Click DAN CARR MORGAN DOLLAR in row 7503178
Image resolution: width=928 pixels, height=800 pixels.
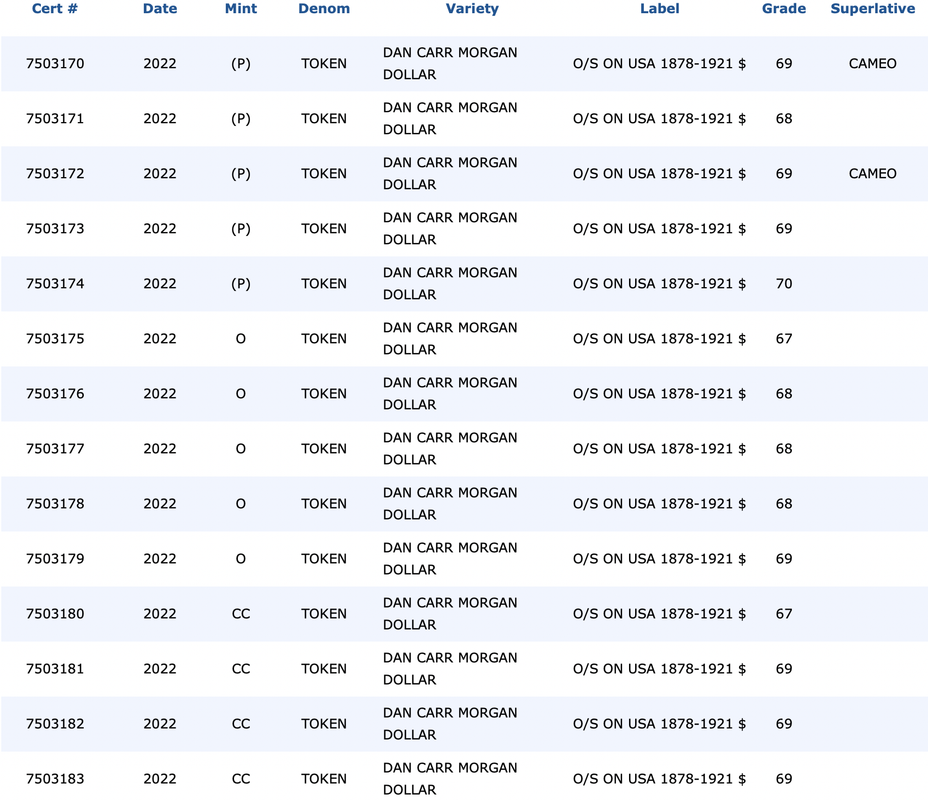pyautogui.click(x=450, y=504)
